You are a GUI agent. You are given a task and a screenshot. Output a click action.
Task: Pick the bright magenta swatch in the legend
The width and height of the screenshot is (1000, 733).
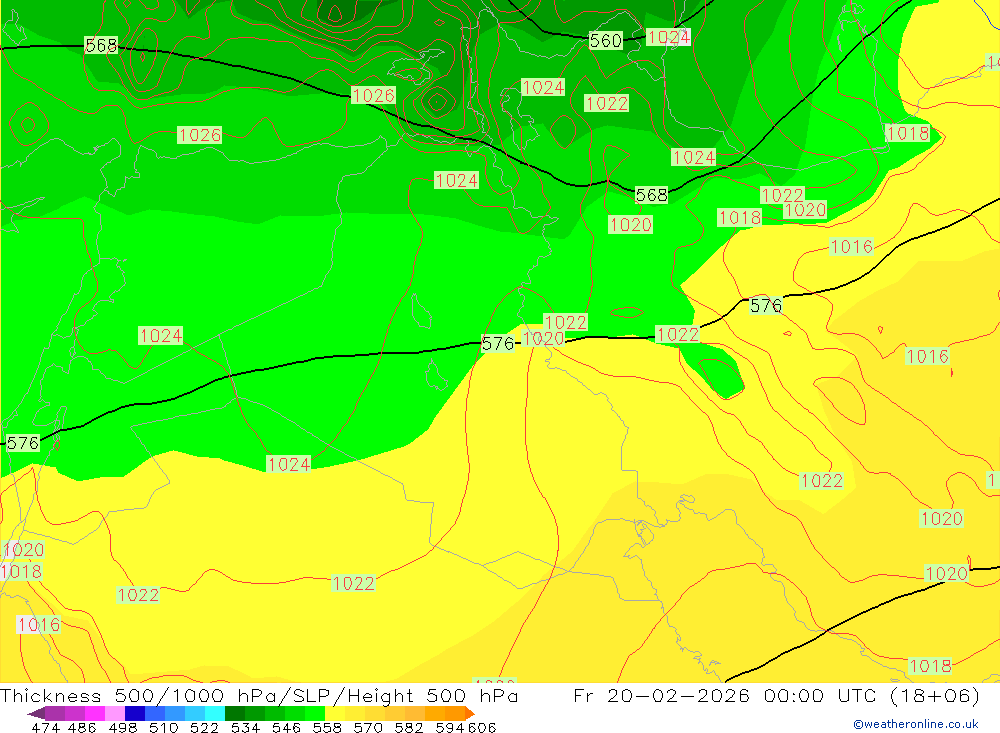95,713
